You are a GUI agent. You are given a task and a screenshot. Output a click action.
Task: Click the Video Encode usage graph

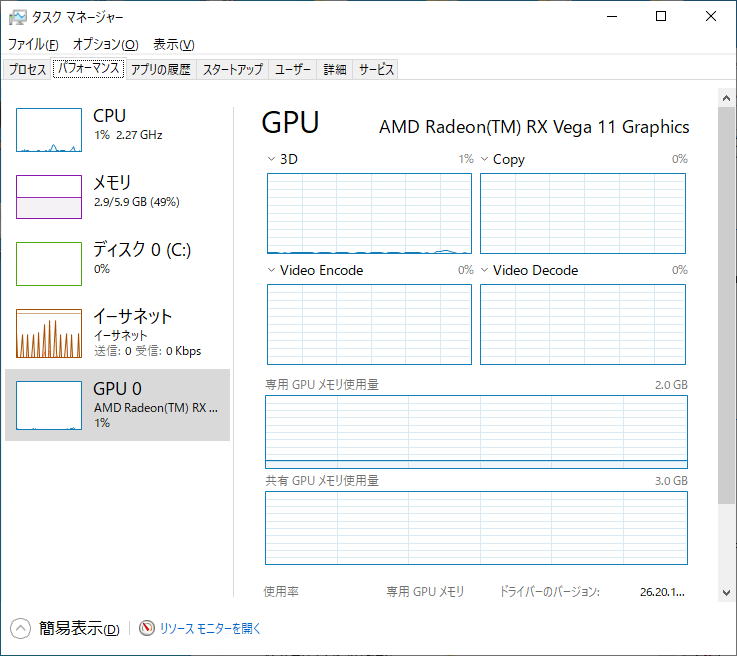click(369, 324)
